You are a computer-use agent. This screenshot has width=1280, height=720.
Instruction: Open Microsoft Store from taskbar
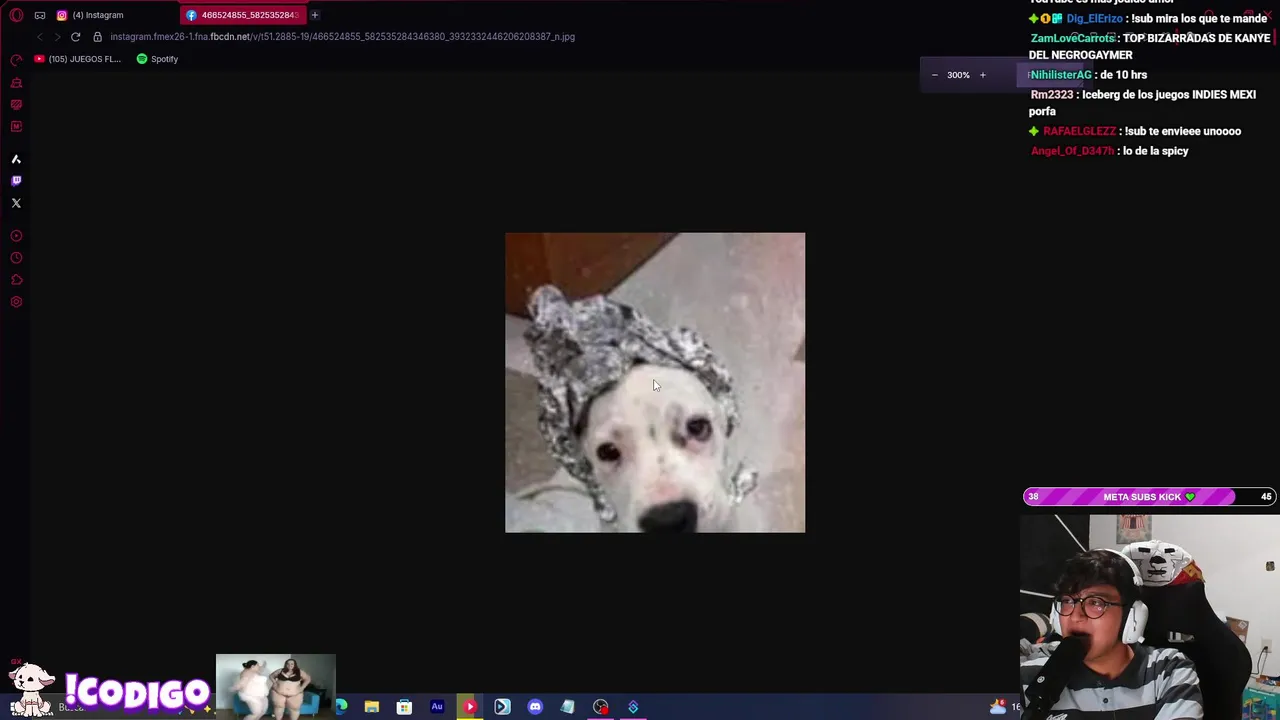click(x=404, y=707)
